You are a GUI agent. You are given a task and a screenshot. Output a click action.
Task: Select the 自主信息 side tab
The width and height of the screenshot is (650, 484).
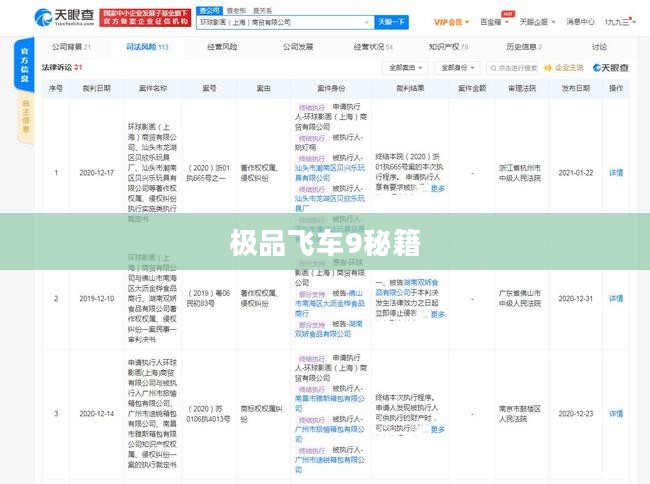26,116
